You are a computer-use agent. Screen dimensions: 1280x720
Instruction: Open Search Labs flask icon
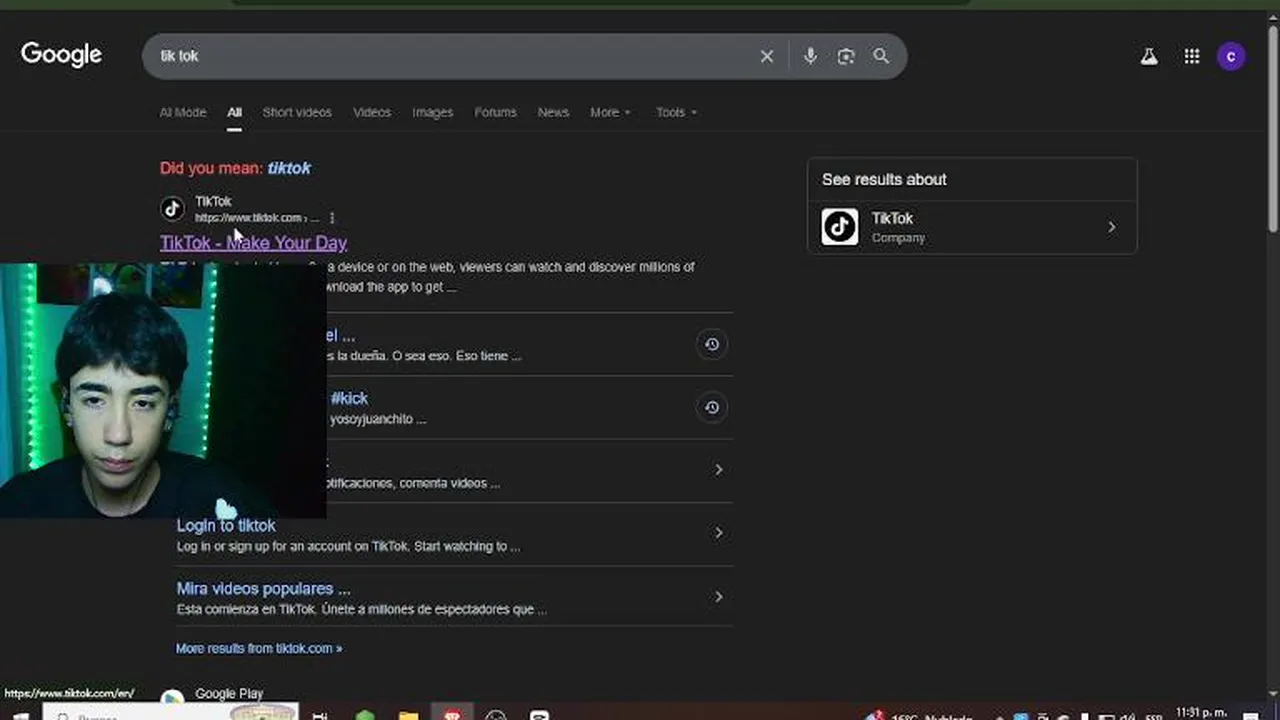coord(1149,57)
